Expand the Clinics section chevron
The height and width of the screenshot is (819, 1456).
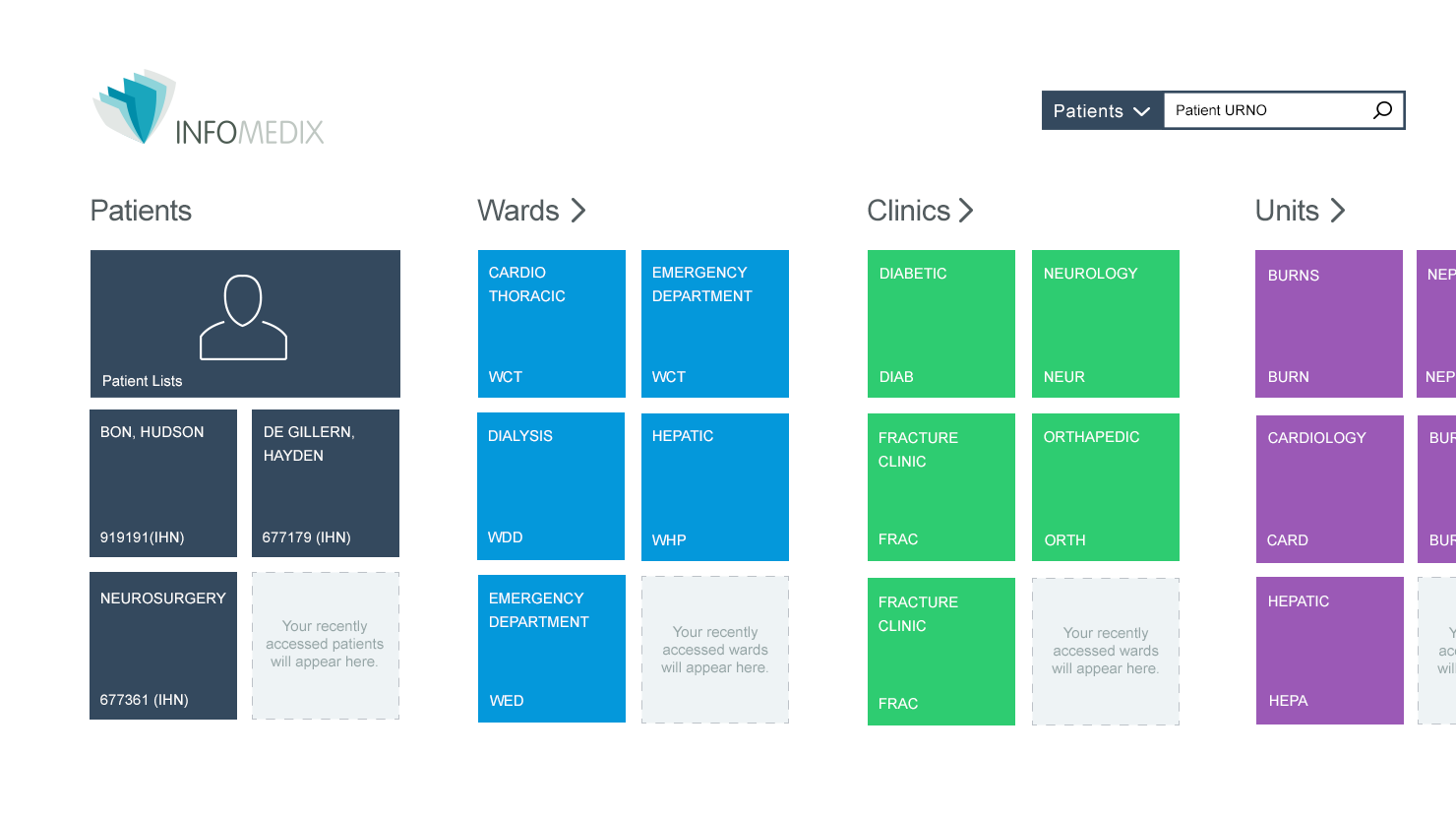(966, 211)
